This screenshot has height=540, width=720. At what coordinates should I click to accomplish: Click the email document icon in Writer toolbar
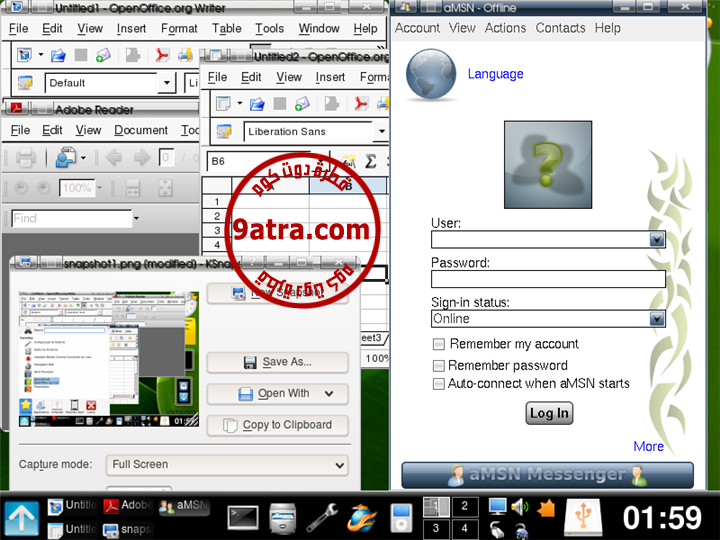103,55
